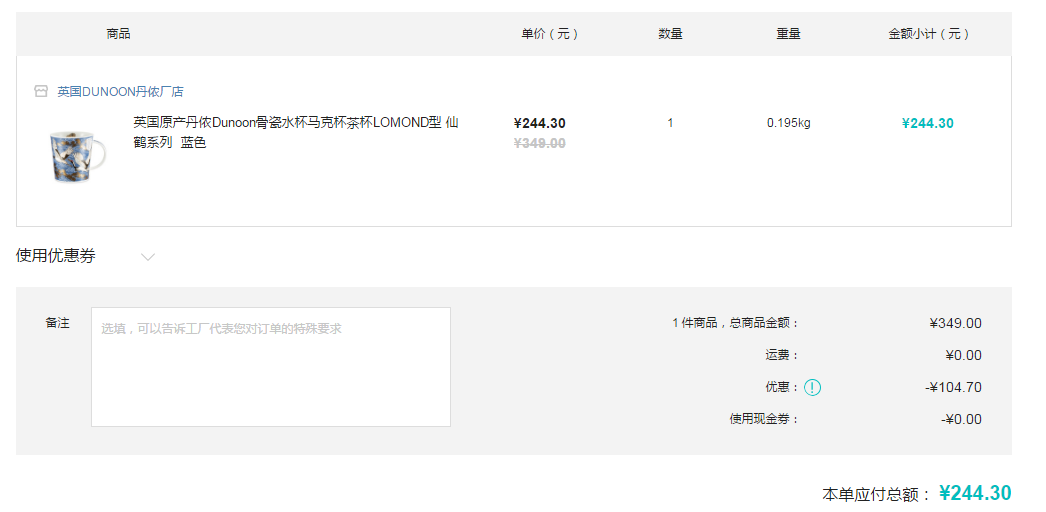Click the 数量 column header

[670, 34]
